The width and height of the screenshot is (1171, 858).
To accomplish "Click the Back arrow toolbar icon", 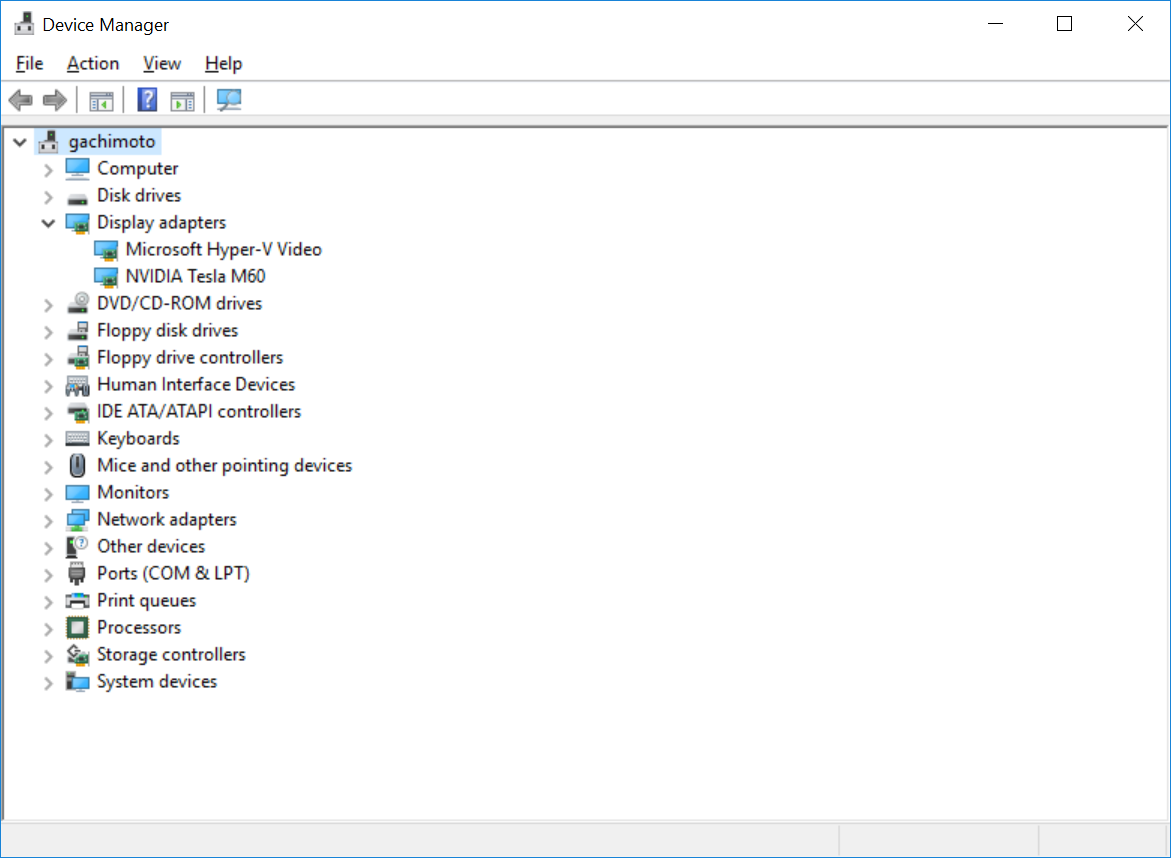I will pos(20,100).
